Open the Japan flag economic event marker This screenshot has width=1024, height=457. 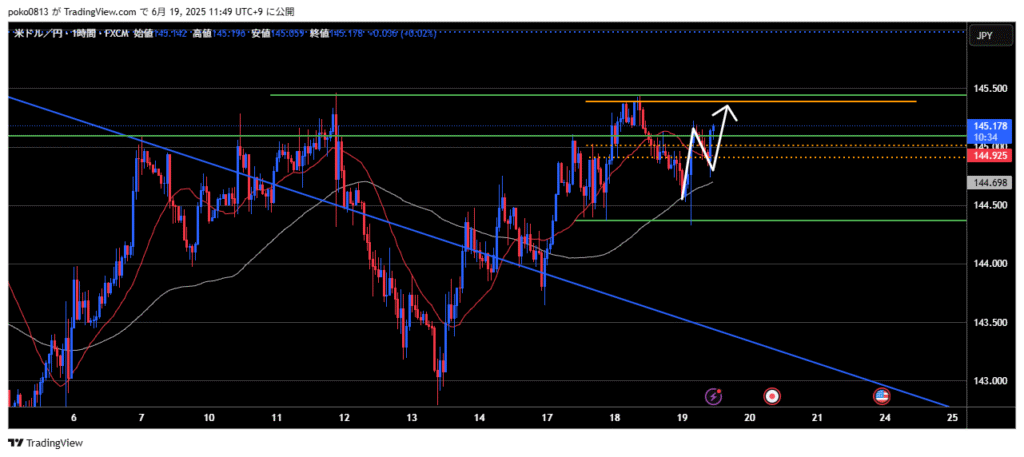pos(772,396)
